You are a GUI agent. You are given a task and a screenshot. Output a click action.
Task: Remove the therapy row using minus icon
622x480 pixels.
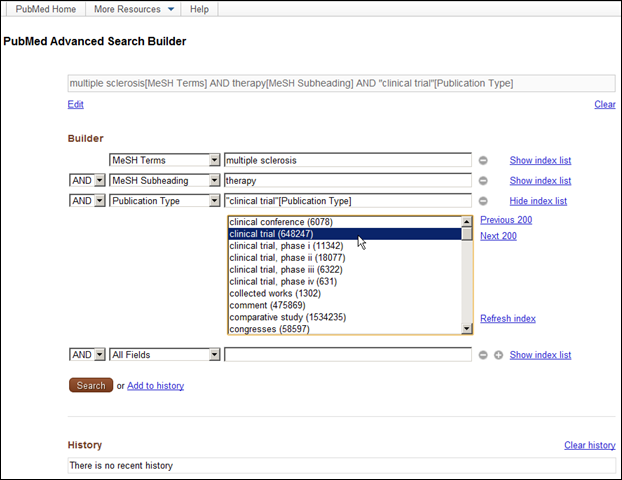pyautogui.click(x=483, y=181)
